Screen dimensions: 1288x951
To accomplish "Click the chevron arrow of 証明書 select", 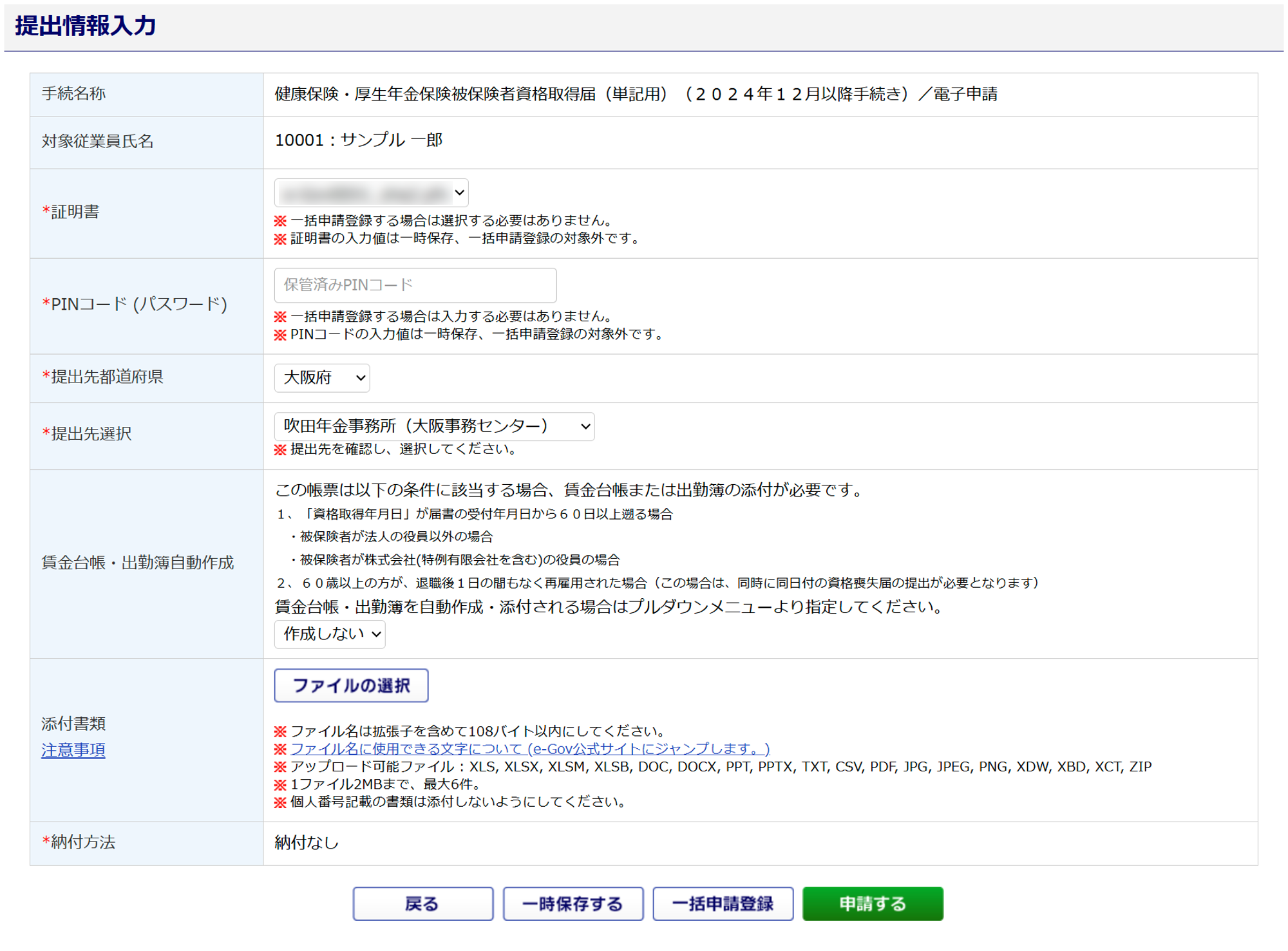I will click(x=459, y=193).
